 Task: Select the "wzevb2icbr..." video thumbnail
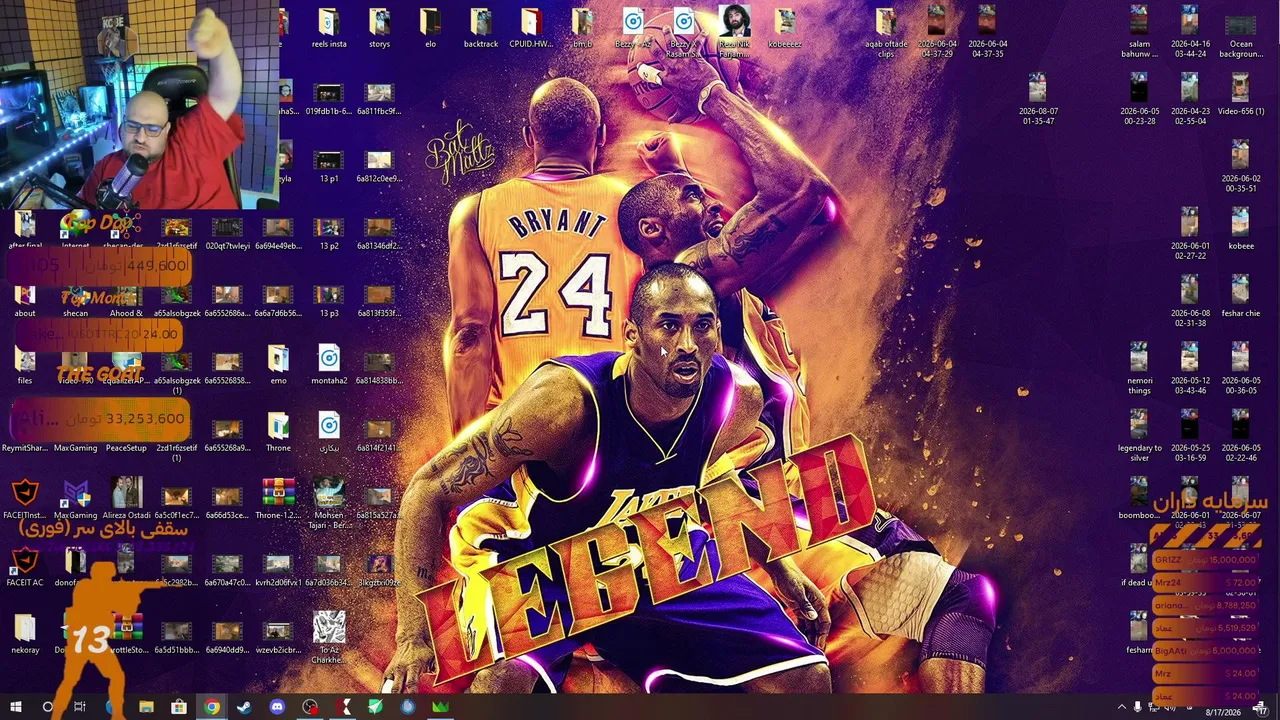pos(278,633)
